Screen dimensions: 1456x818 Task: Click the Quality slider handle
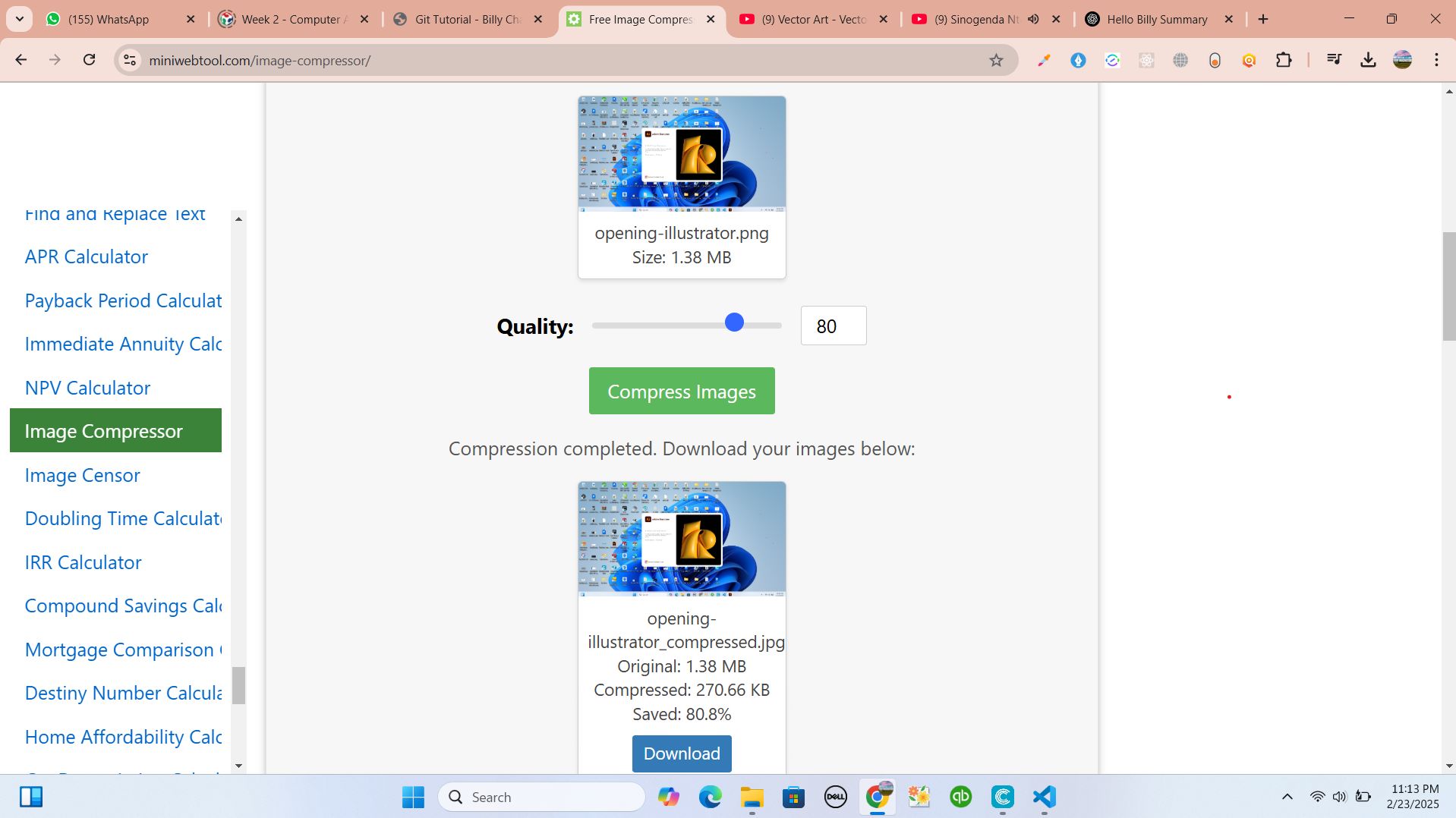734,322
